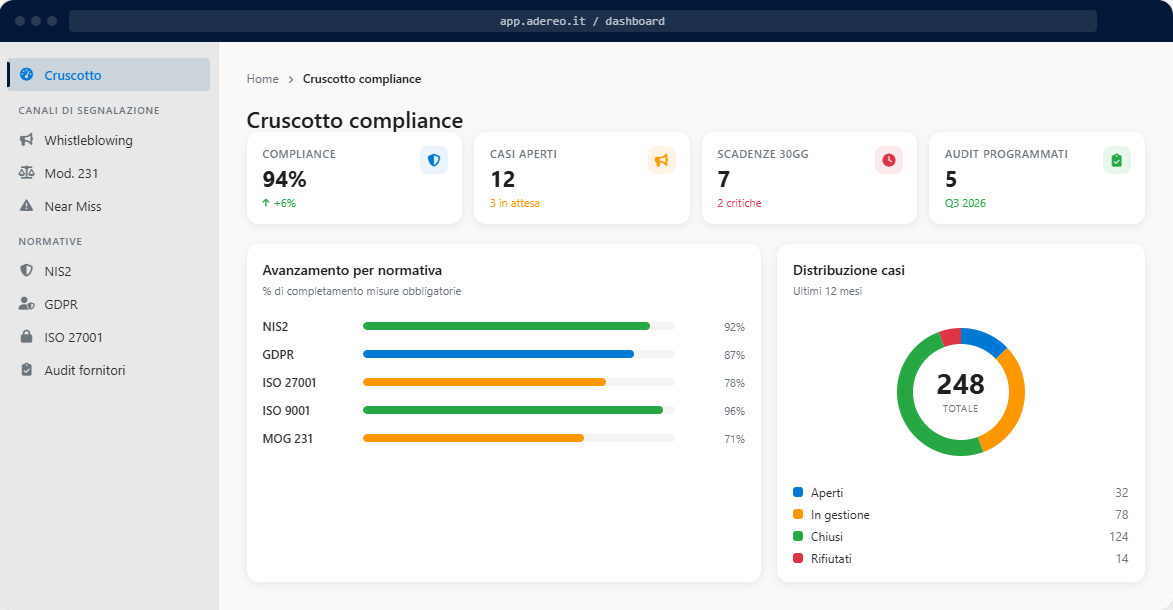Click the green up arrow beside +6%
This screenshot has width=1173, height=610.
pos(266,203)
